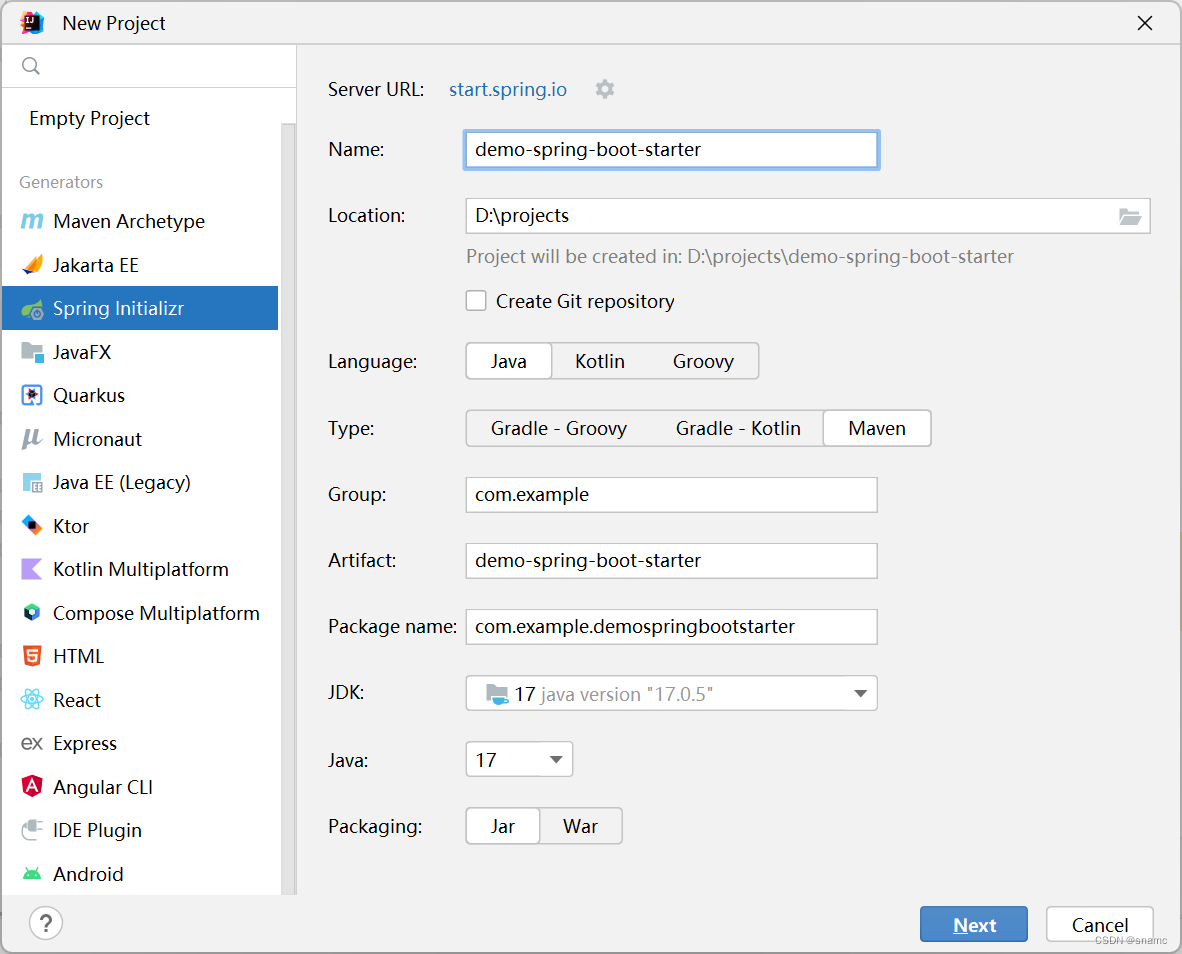Select Jakarta EE in the sidebar
The width and height of the screenshot is (1182, 954).
(98, 264)
